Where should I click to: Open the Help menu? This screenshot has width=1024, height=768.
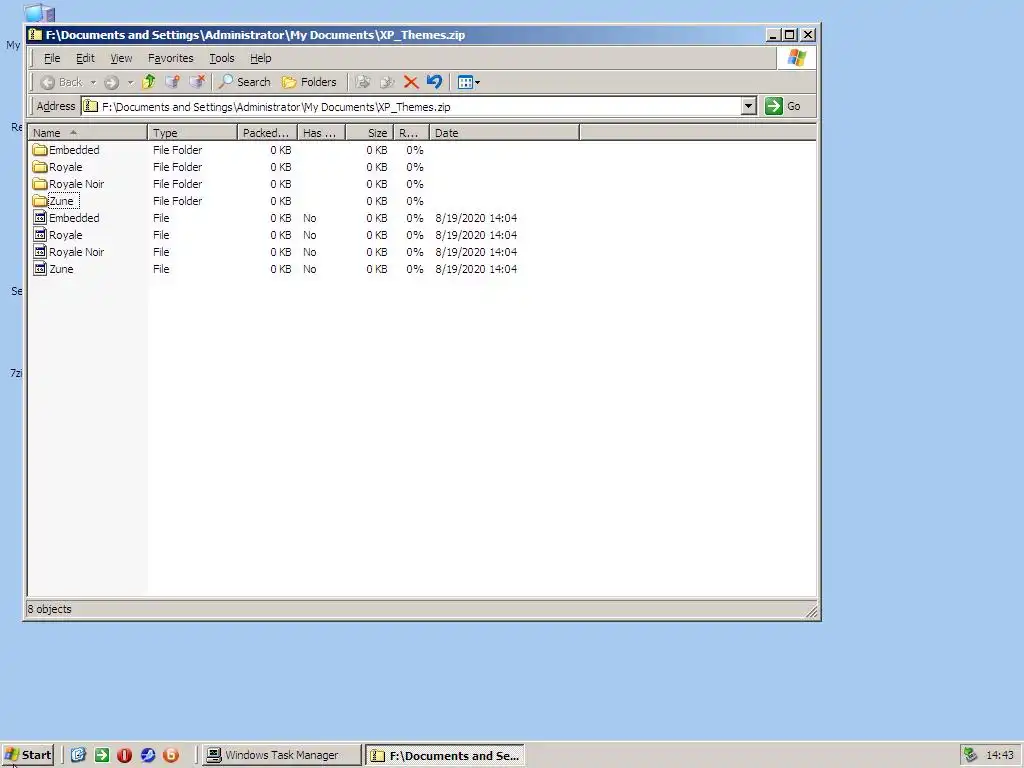[x=261, y=58]
